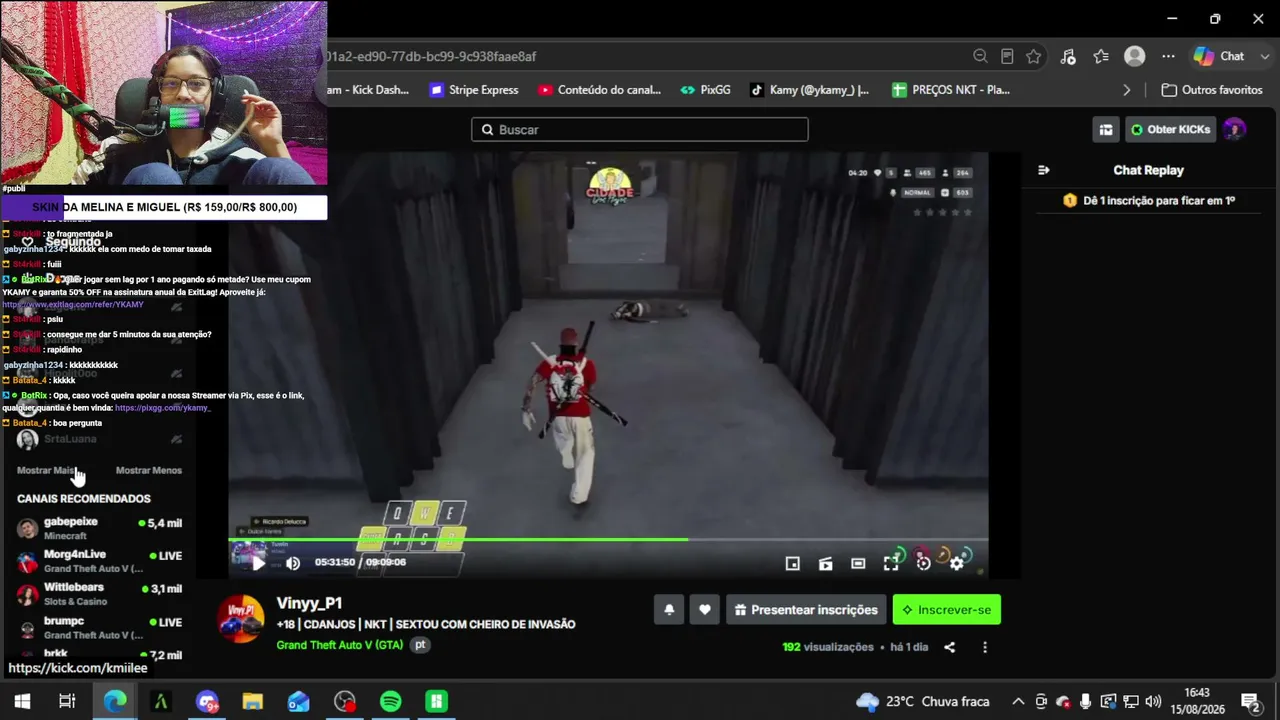Open the media control music icon
This screenshot has width=1280, height=720.
(1068, 56)
